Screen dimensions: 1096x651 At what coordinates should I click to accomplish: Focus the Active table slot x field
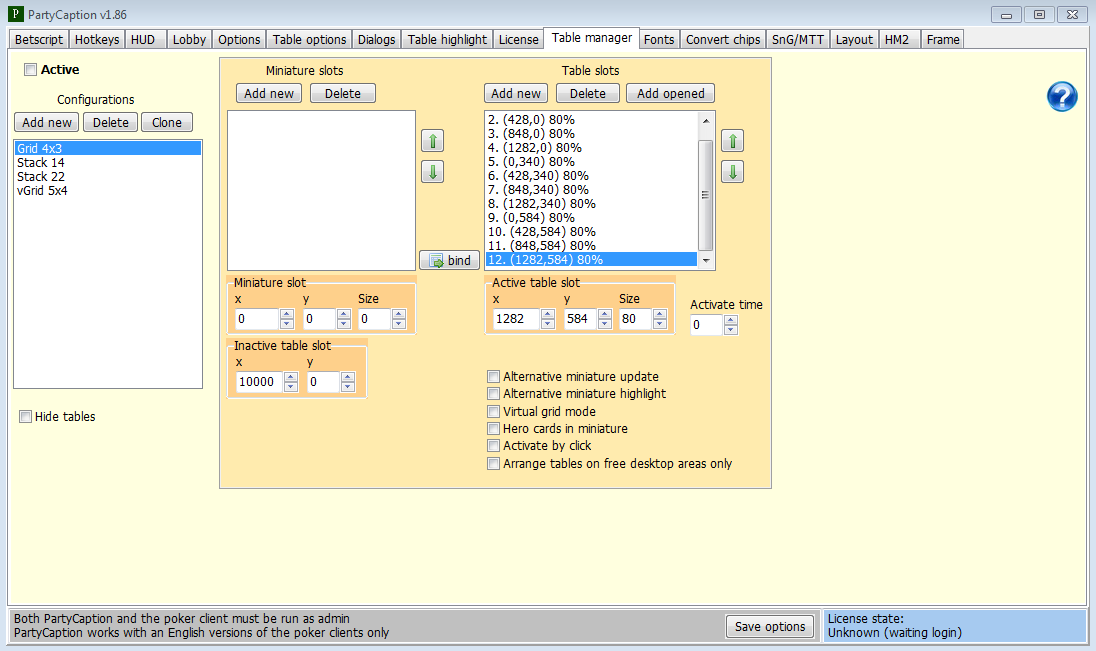coord(517,319)
